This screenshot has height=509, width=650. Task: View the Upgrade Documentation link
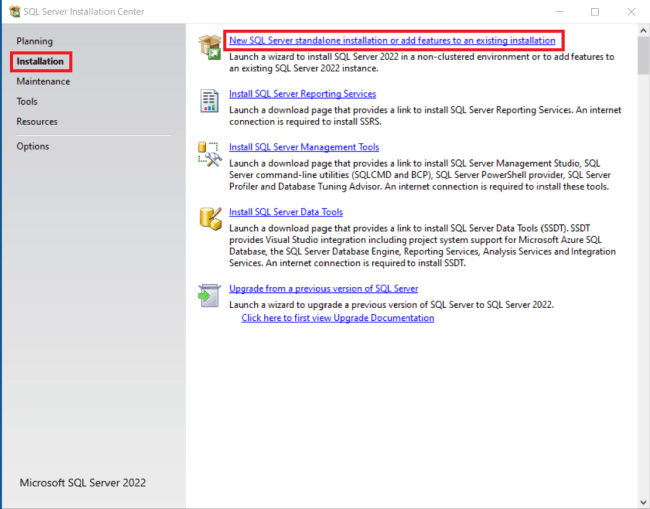(338, 318)
